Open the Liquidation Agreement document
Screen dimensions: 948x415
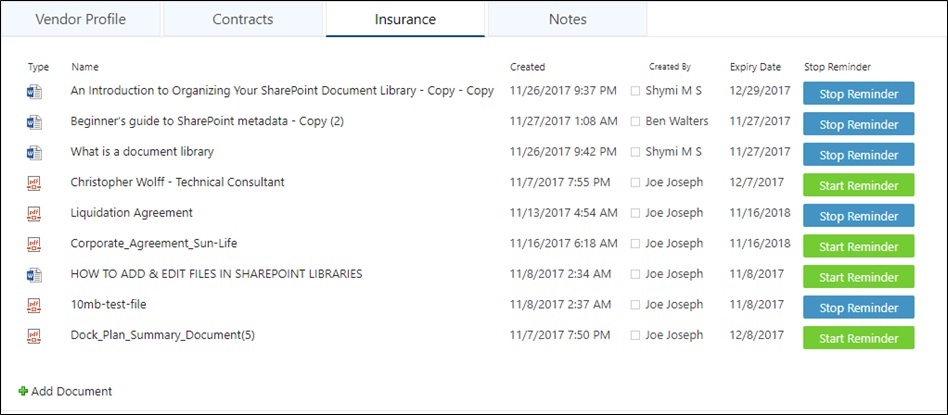(132, 213)
